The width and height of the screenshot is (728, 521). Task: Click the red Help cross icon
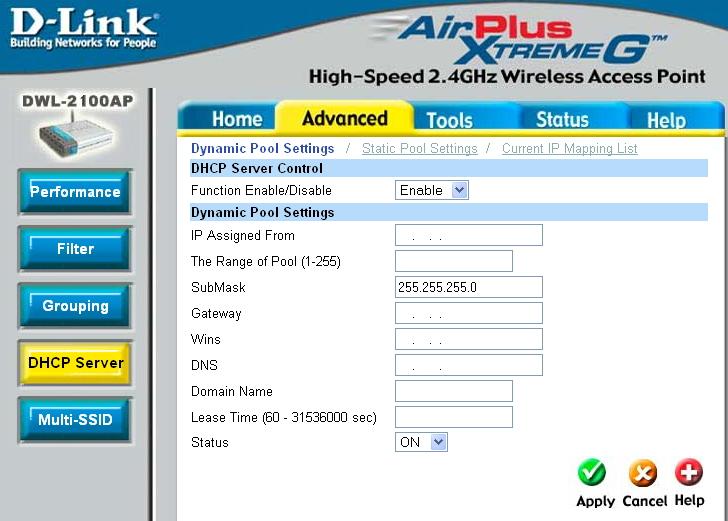click(689, 472)
